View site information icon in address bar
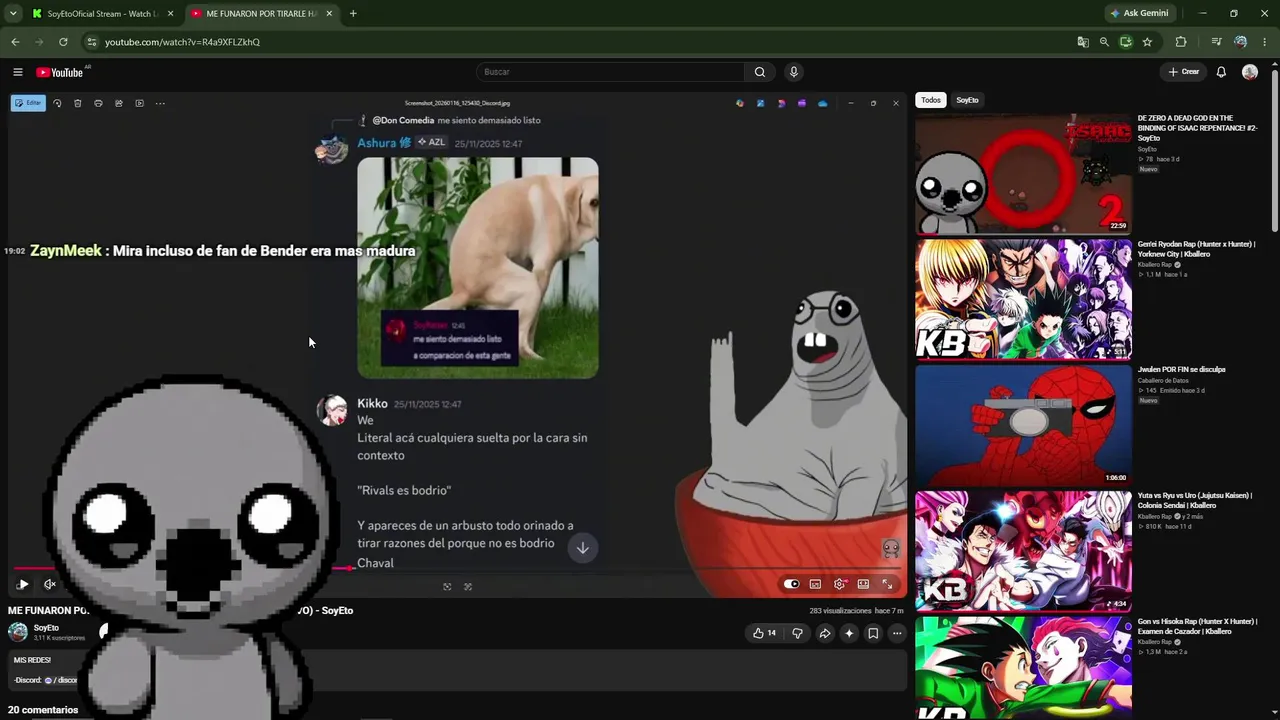 tap(92, 42)
